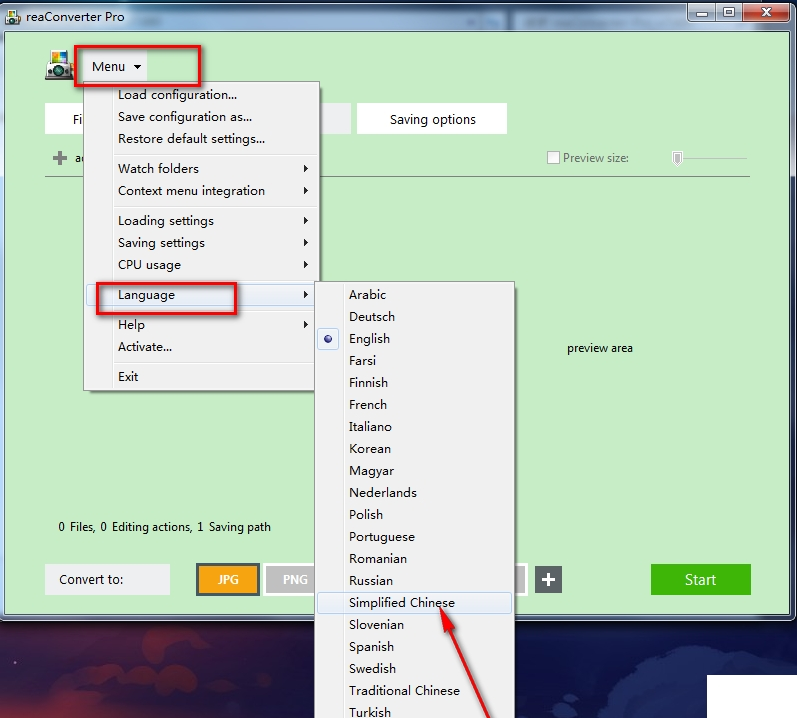The image size is (797, 718).
Task: Open the Language submenu
Action: (x=201, y=295)
